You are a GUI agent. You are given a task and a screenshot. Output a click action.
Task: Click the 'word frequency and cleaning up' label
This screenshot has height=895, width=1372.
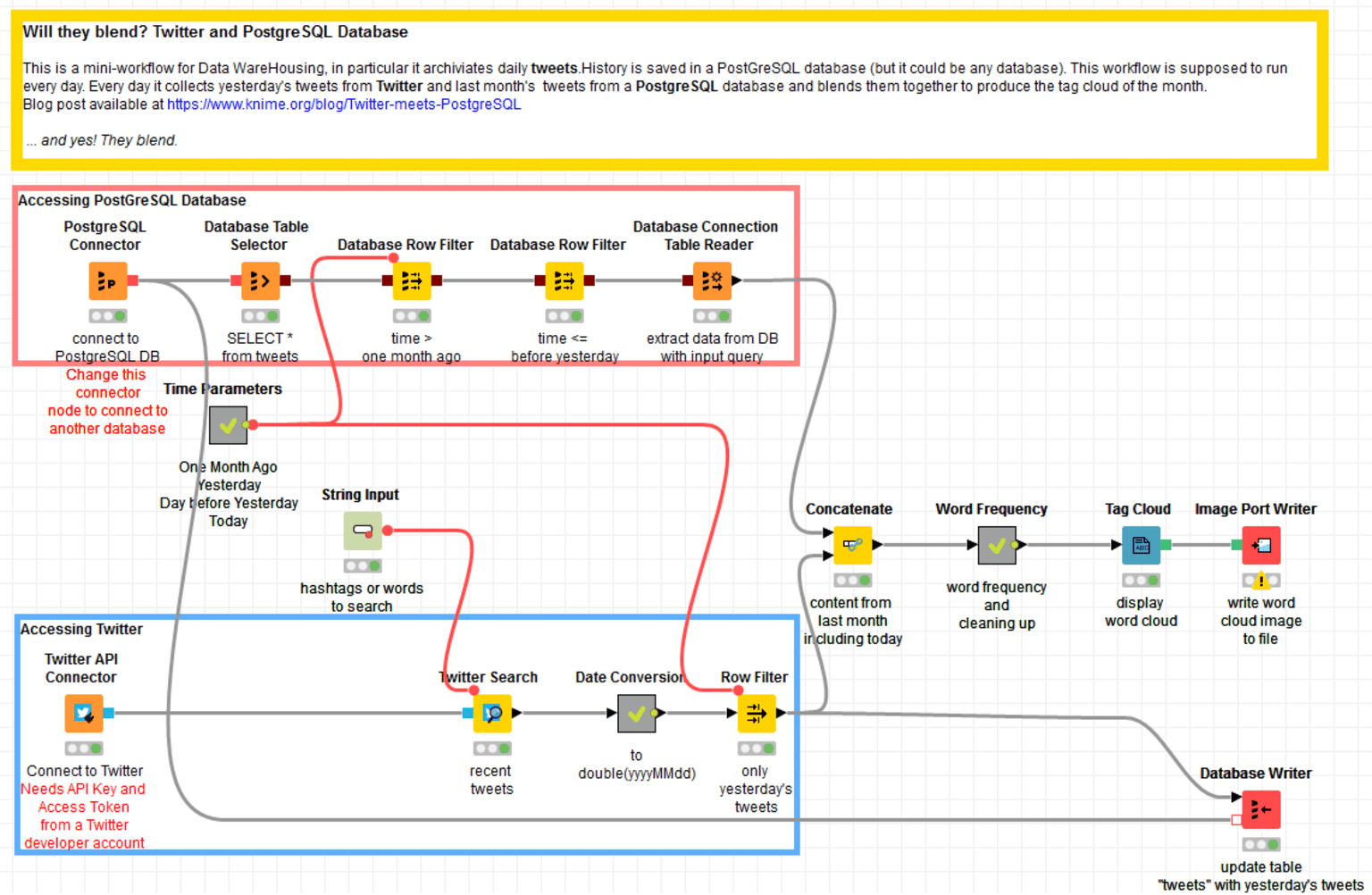[x=997, y=606]
